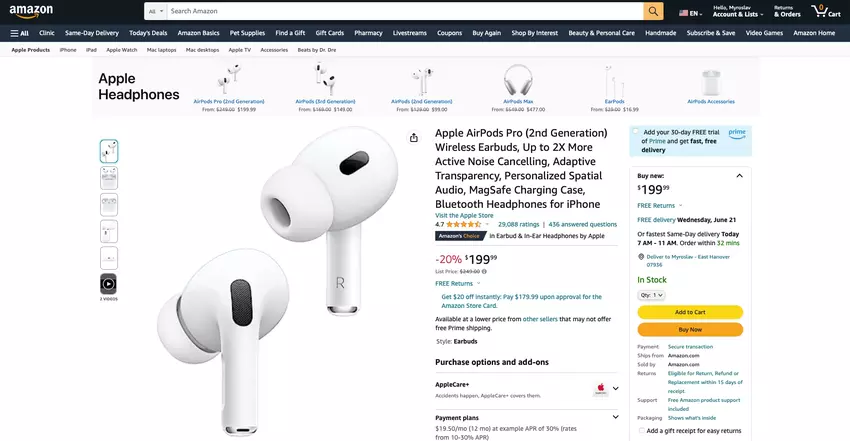Open Today's Deals in navigation bar
The image size is (850, 441).
point(148,33)
